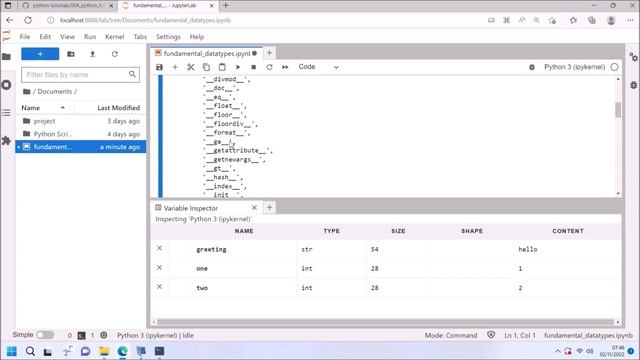Upload files with the upload arrow icon
Image resolution: width=640 pixels, height=360 pixels.
[93, 54]
